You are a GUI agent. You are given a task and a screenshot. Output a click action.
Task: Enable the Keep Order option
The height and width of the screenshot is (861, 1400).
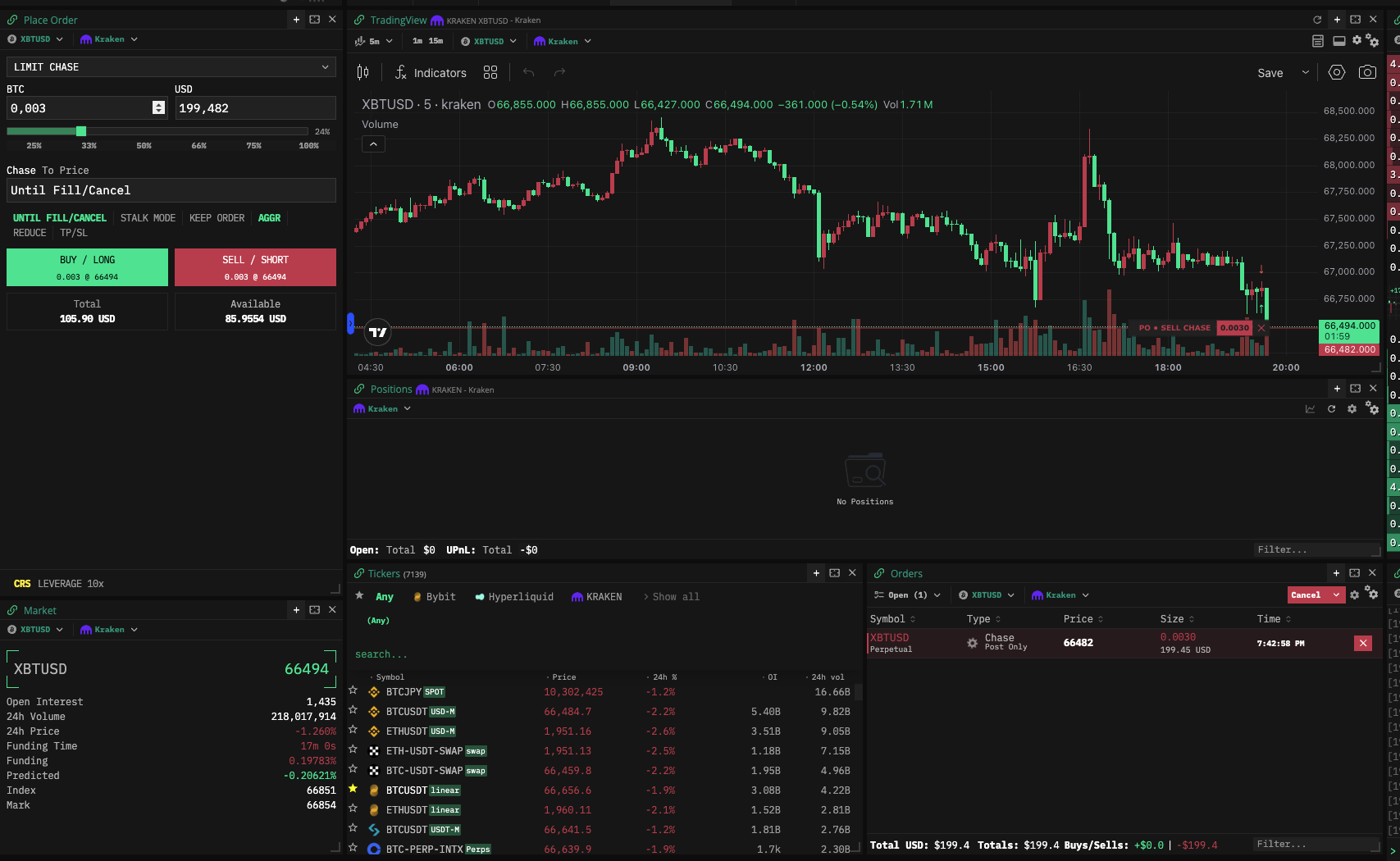(x=217, y=218)
